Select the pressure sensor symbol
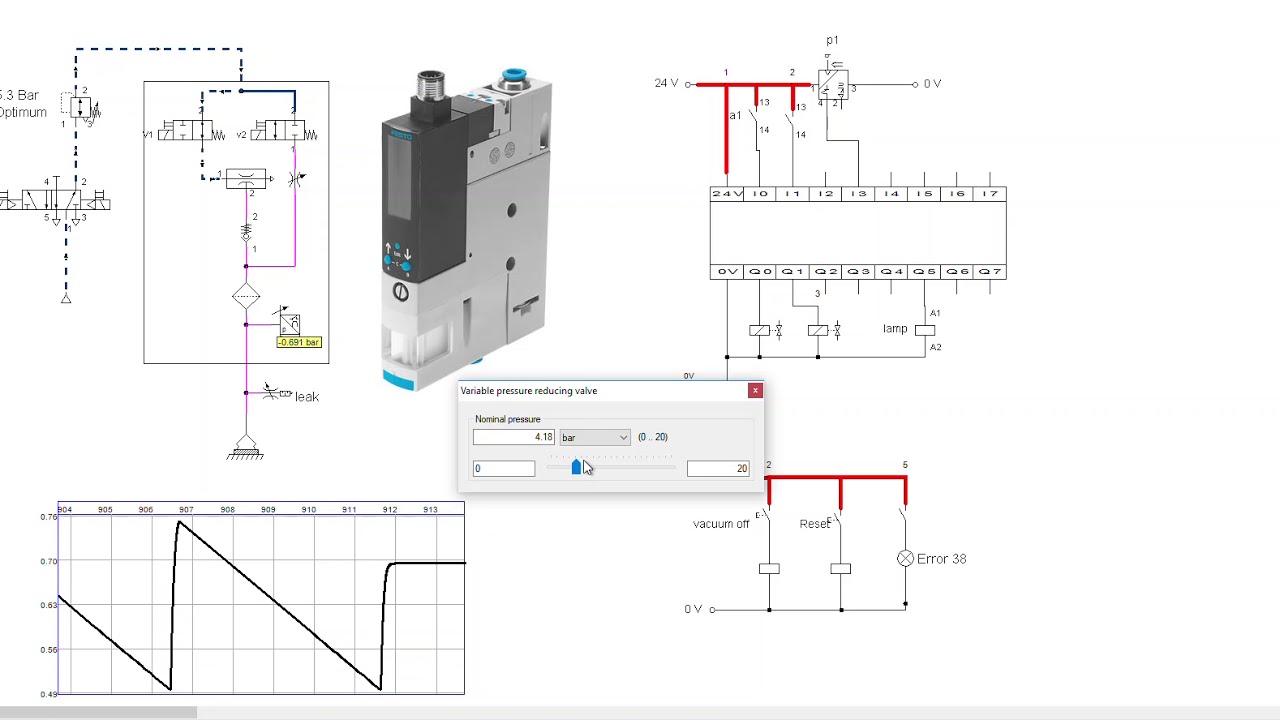The height and width of the screenshot is (720, 1280). 288,322
